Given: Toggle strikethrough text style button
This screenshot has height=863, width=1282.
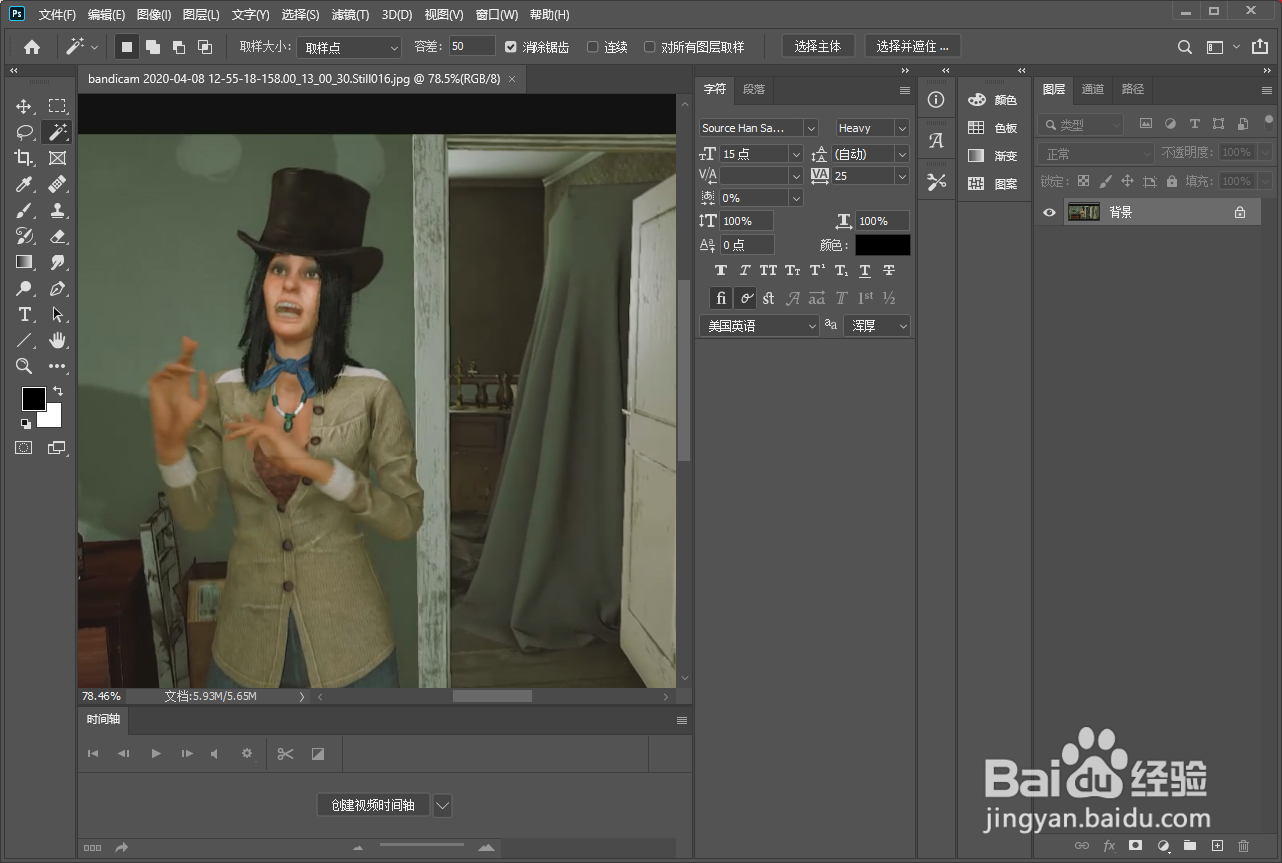Looking at the screenshot, I should coord(889,271).
